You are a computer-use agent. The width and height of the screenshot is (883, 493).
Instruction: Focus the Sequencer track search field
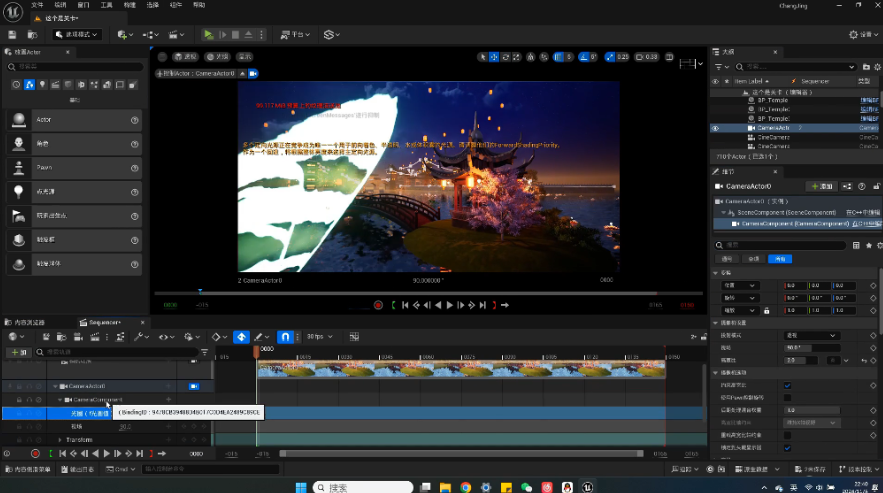(115, 352)
